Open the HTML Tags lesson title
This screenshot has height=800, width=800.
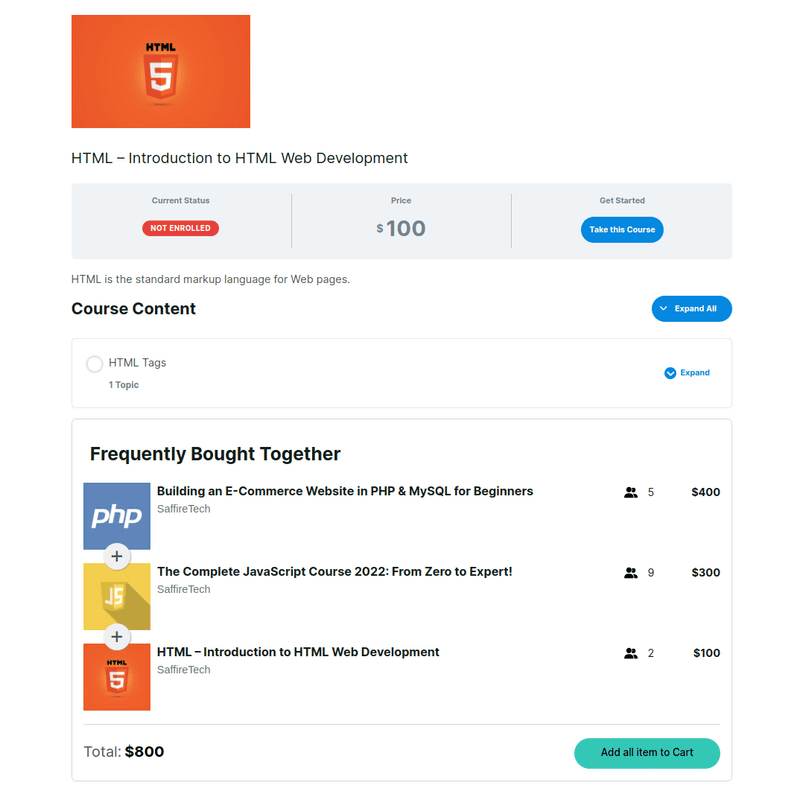(x=137, y=363)
